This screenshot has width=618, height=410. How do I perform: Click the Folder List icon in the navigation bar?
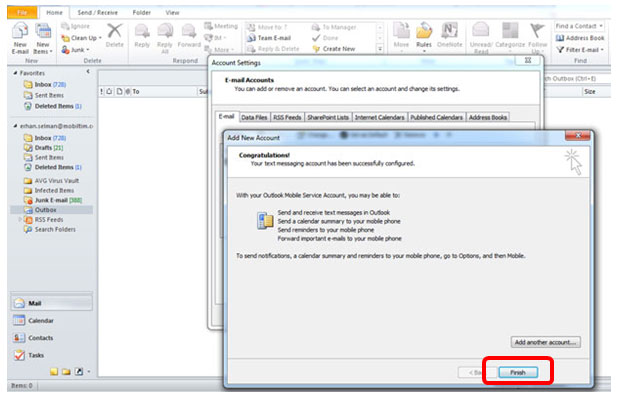coord(66,371)
